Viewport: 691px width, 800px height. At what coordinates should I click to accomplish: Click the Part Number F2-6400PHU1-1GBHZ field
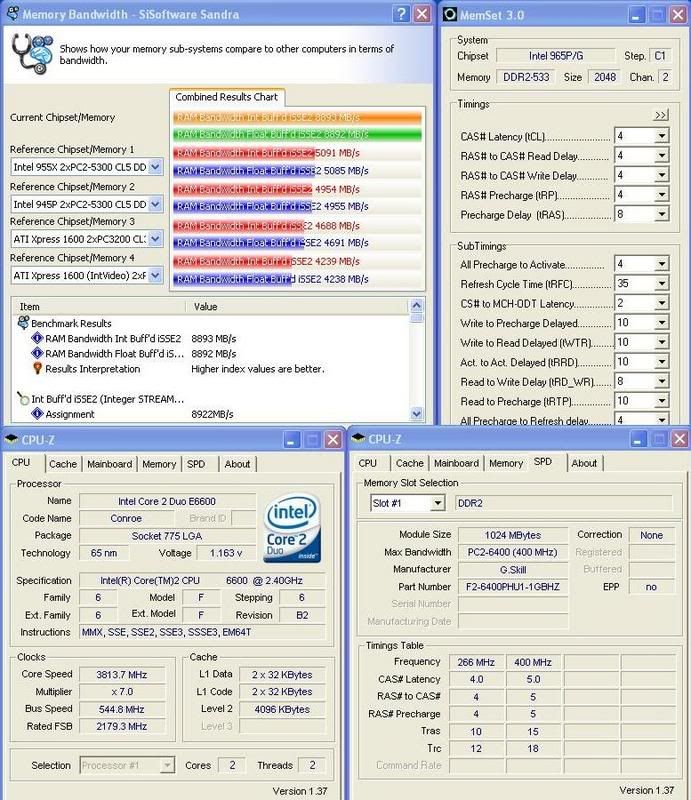[513, 587]
